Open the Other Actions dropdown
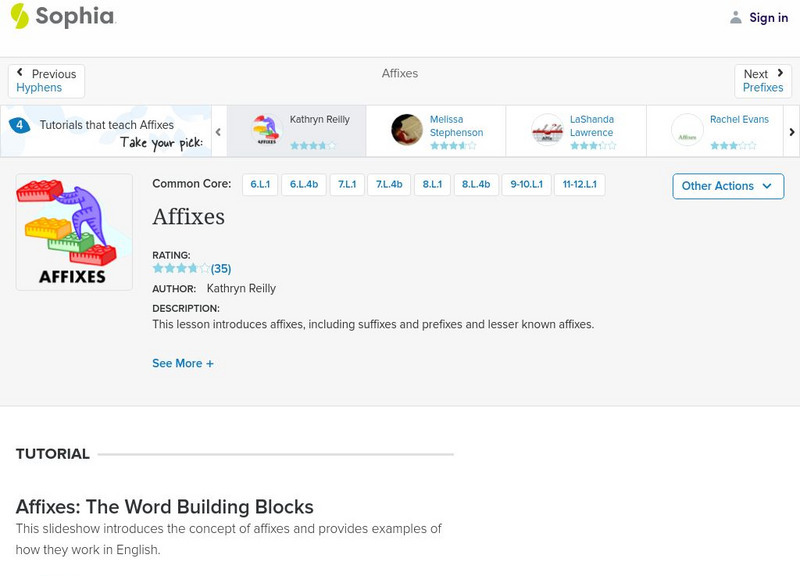Image resolution: width=800 pixels, height=576 pixels. point(727,186)
